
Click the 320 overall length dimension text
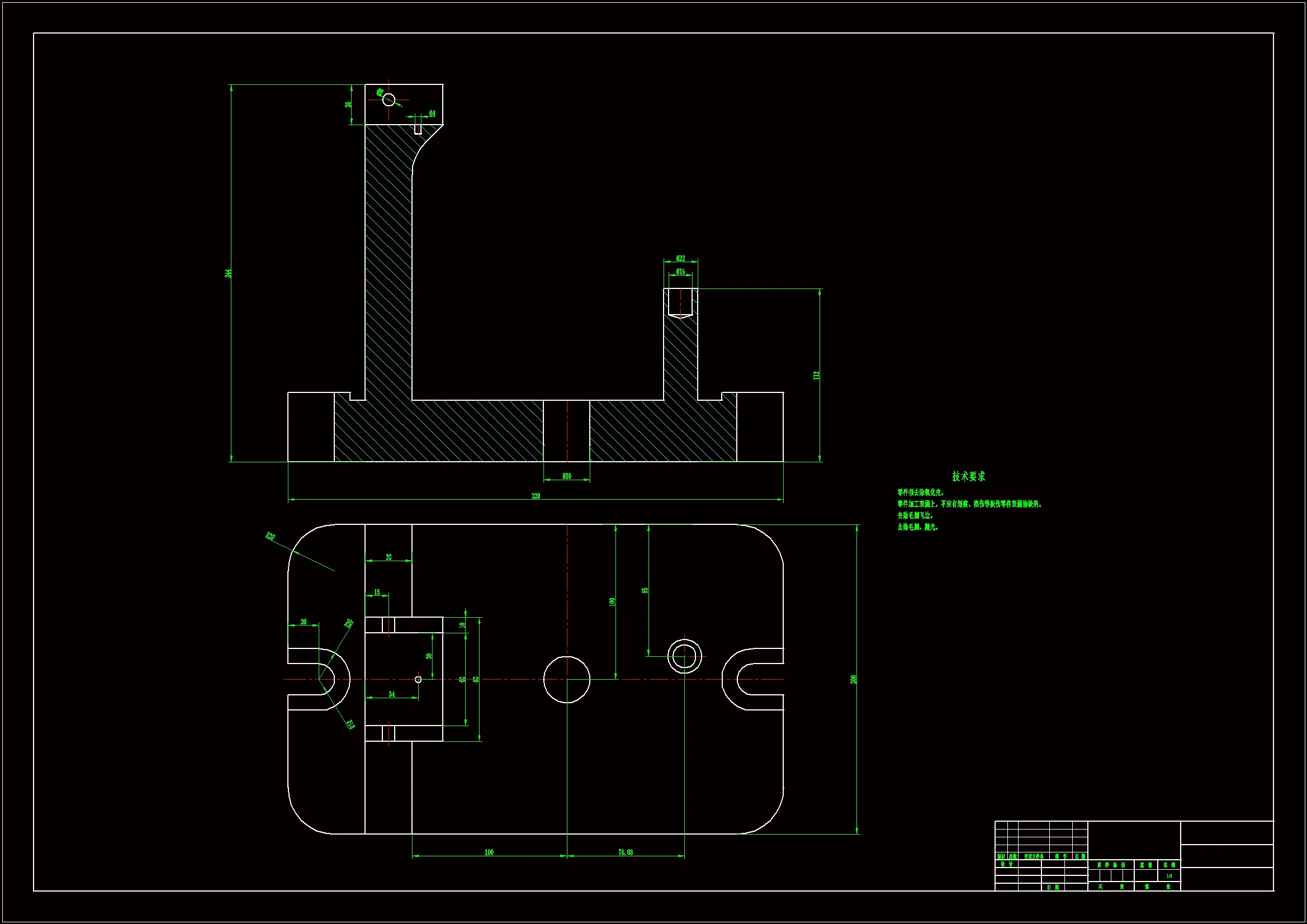pos(536,496)
